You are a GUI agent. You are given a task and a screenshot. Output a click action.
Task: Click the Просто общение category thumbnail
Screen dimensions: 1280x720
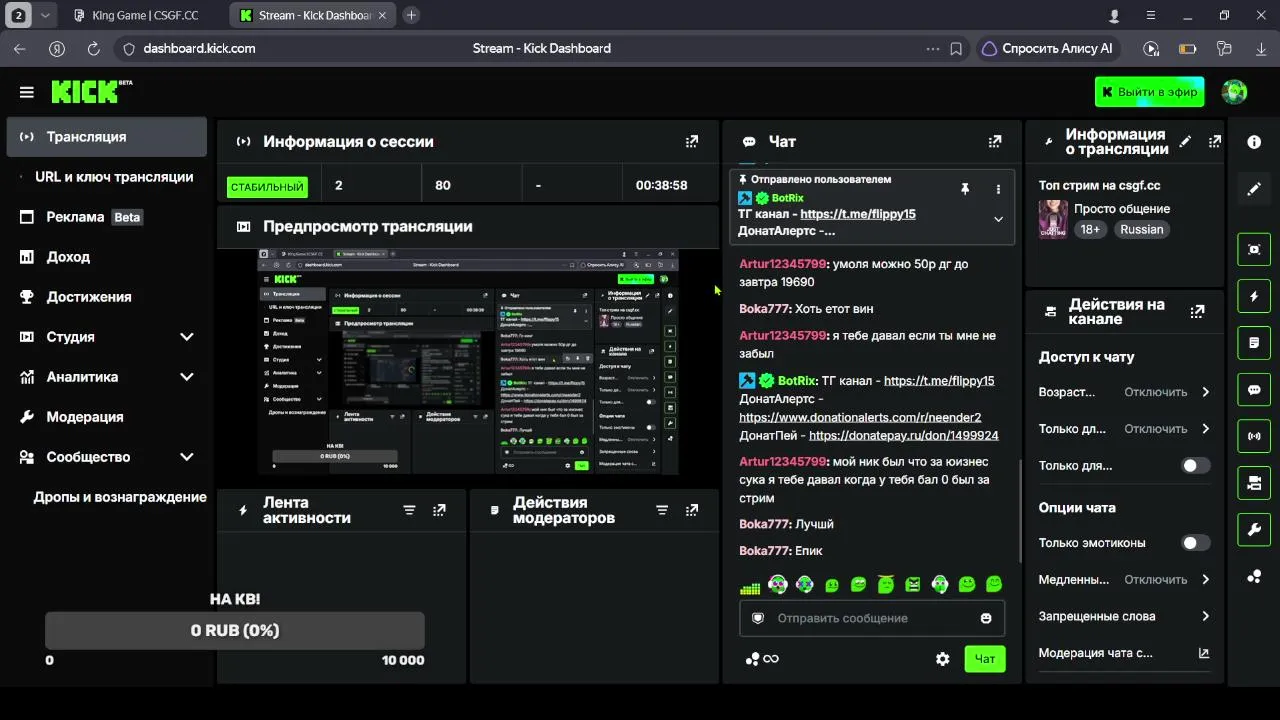click(1053, 219)
